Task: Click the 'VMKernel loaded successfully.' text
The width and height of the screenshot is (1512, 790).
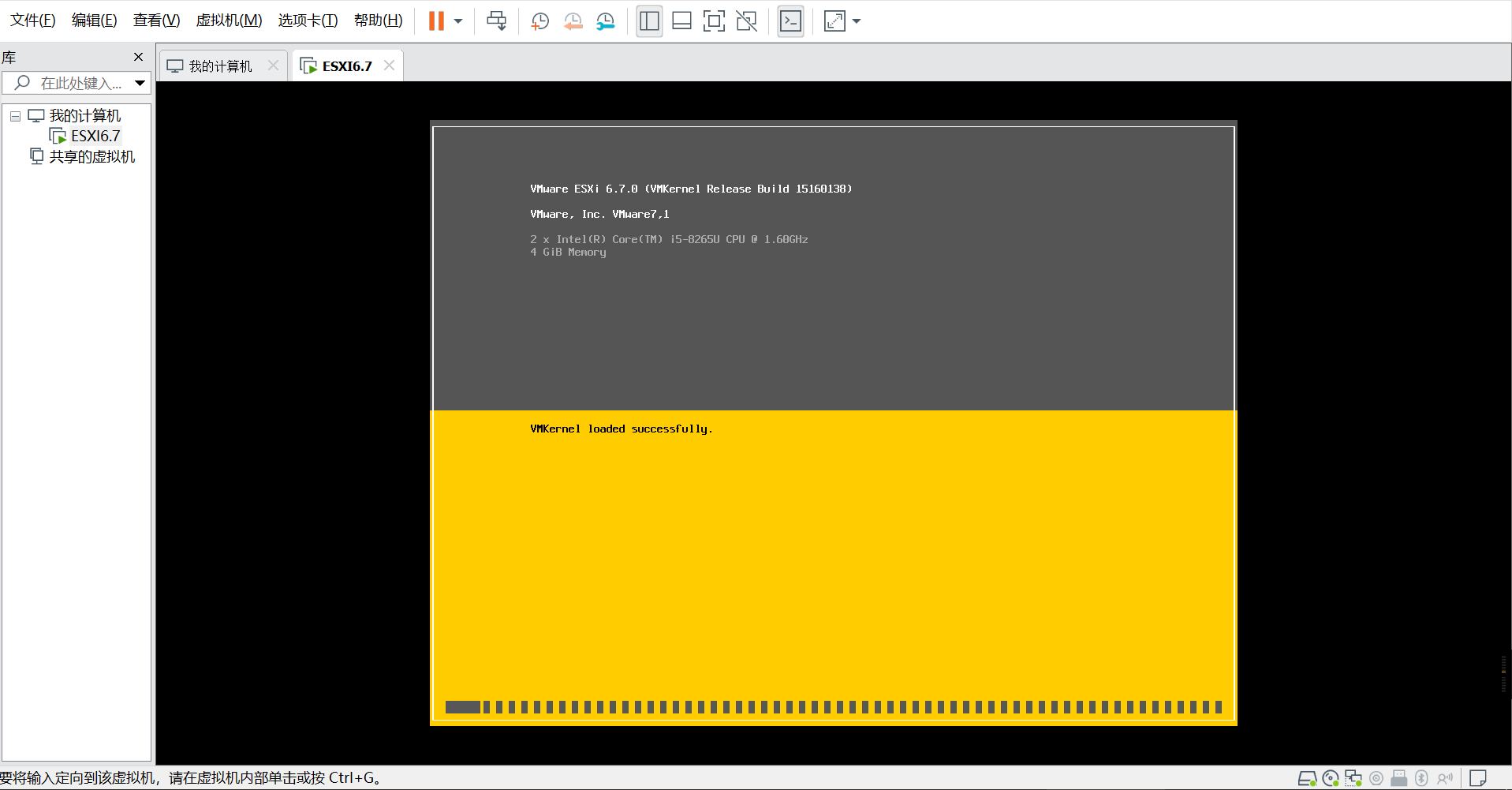Action: coord(622,429)
